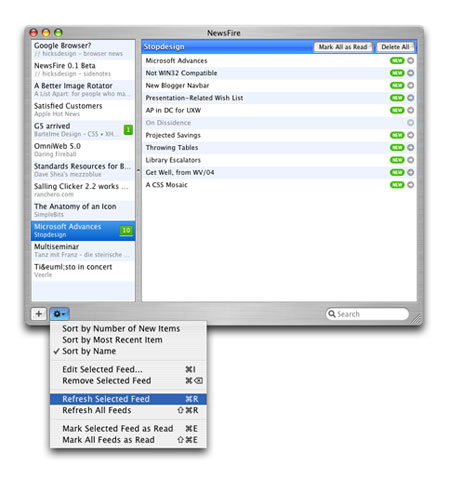Screen dimensions: 450x479
Task: Click NEW badge on Get Well, from WV/04
Action: [397, 172]
